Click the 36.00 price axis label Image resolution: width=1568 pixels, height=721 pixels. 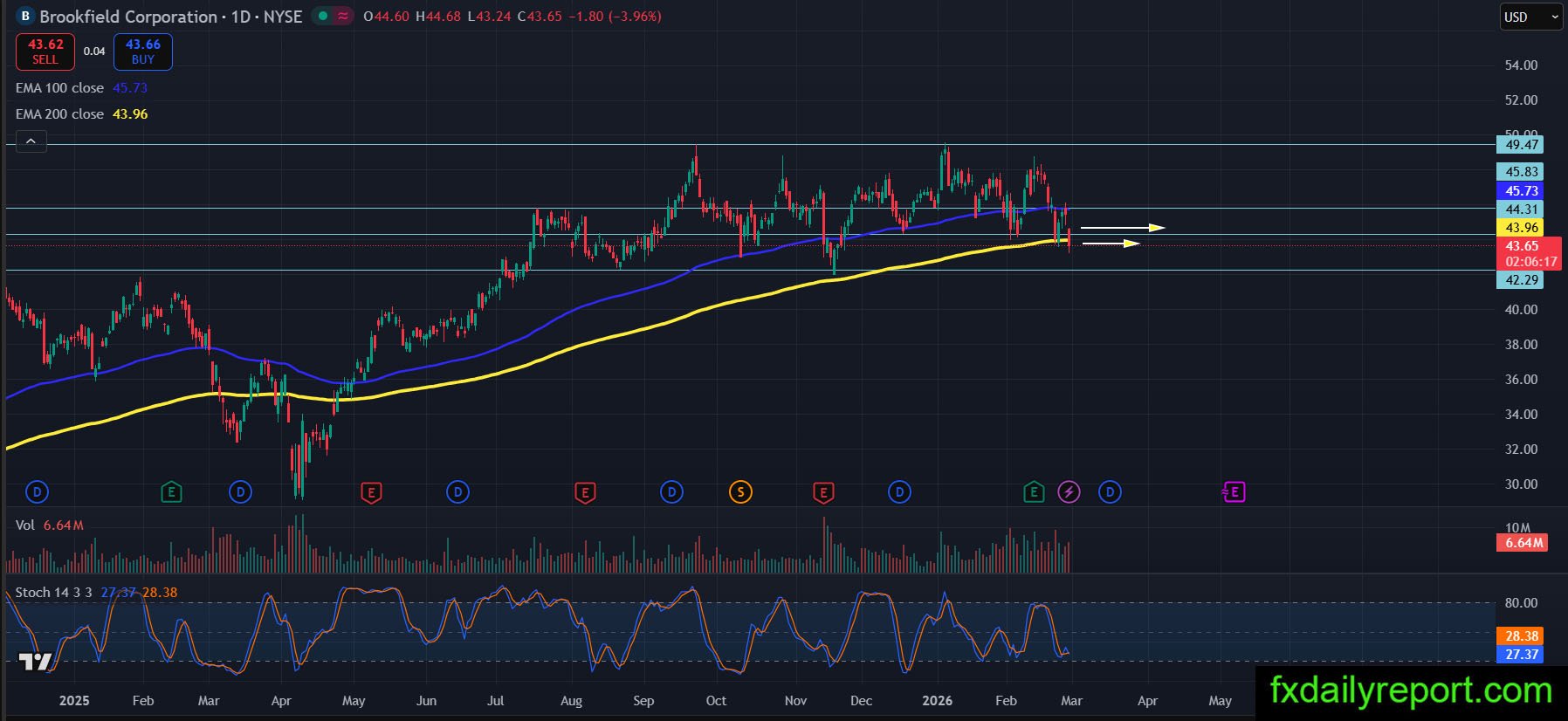click(x=1521, y=380)
